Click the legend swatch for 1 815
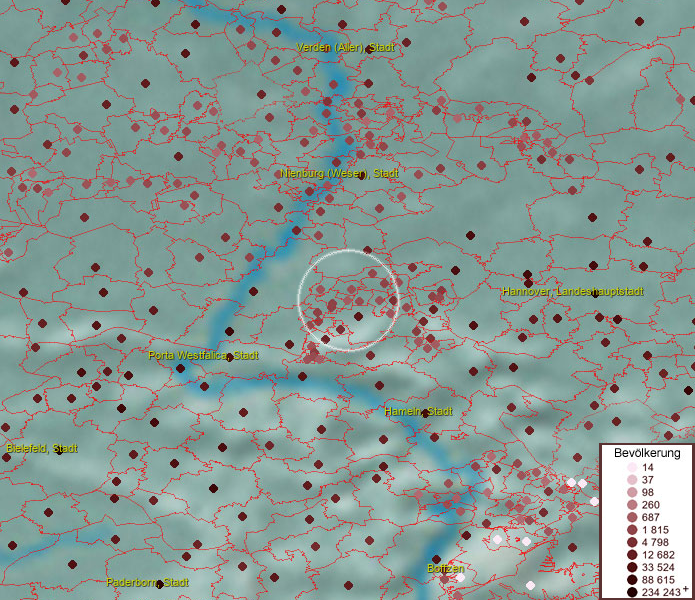Screen dimensions: 695x600 pyautogui.click(x=632, y=530)
